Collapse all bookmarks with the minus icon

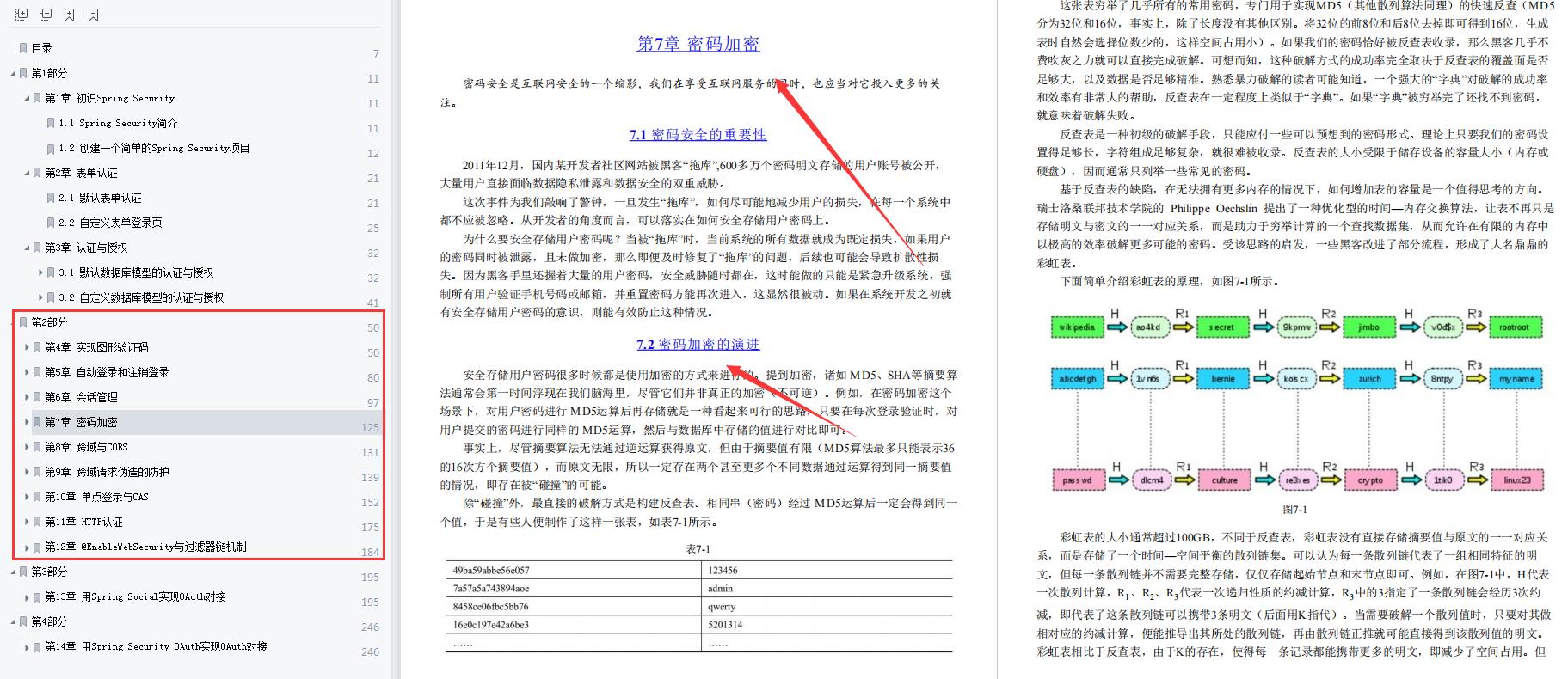[46, 15]
